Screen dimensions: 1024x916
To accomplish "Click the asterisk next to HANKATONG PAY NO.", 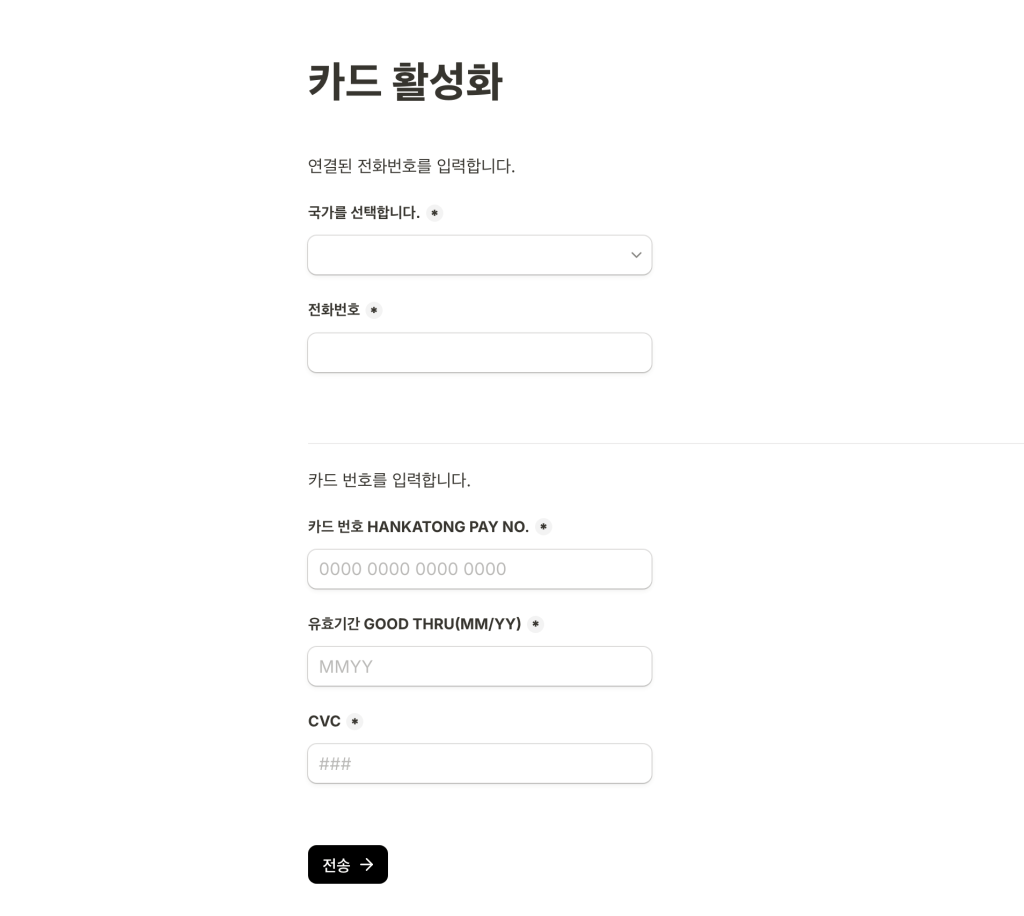I will coord(543,527).
